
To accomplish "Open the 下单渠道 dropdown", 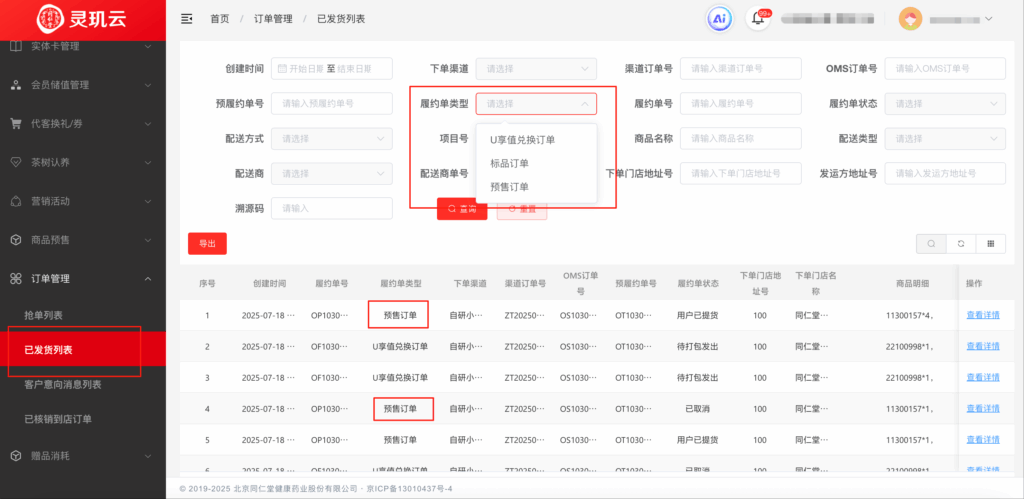I will (x=536, y=69).
